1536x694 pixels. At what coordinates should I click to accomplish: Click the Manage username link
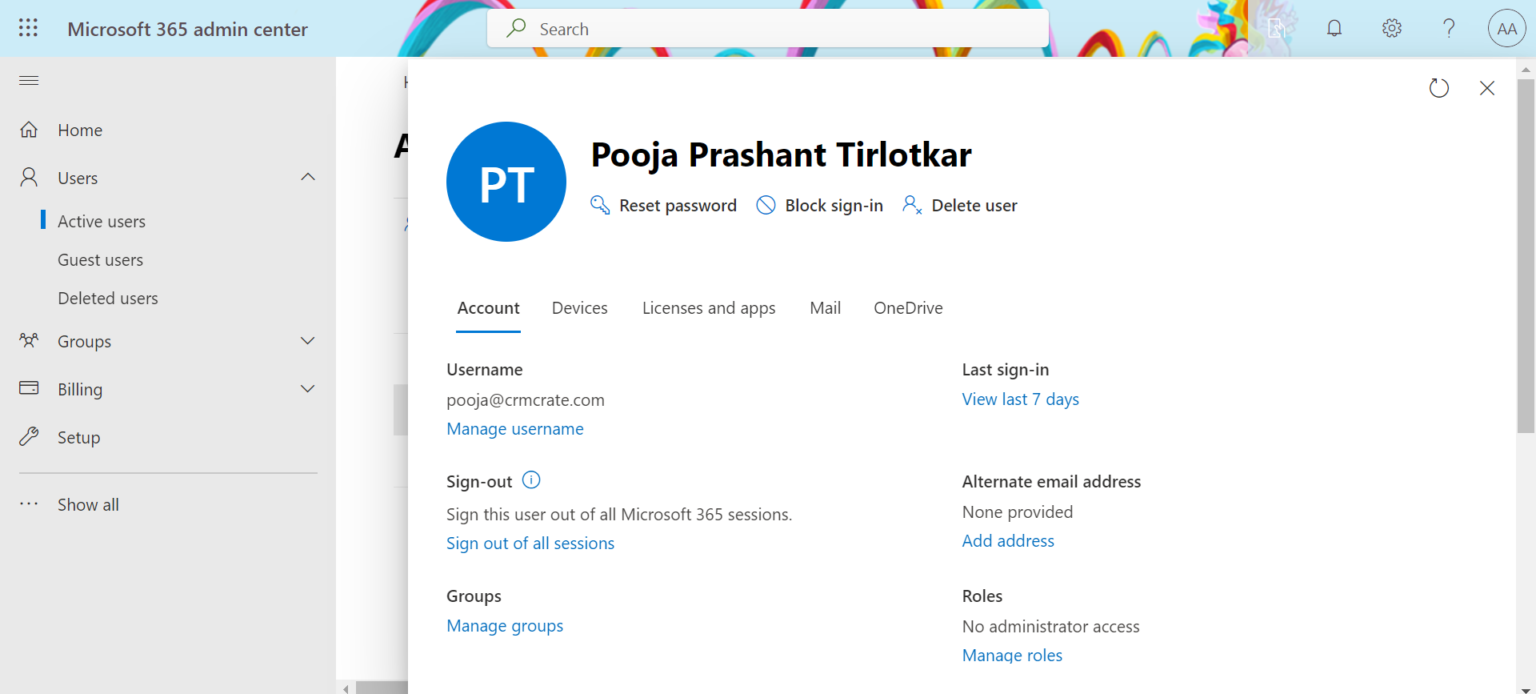tap(515, 429)
